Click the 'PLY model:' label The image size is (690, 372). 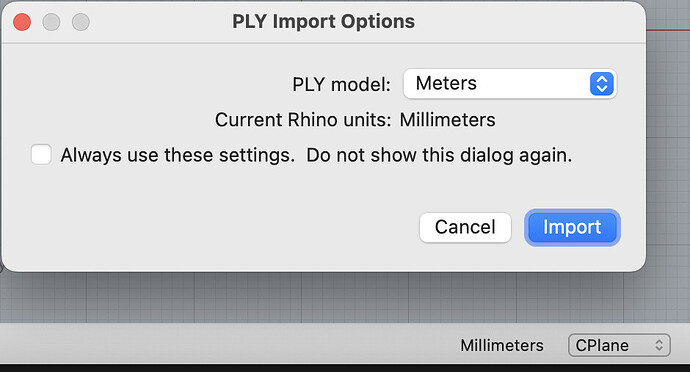[341, 85]
